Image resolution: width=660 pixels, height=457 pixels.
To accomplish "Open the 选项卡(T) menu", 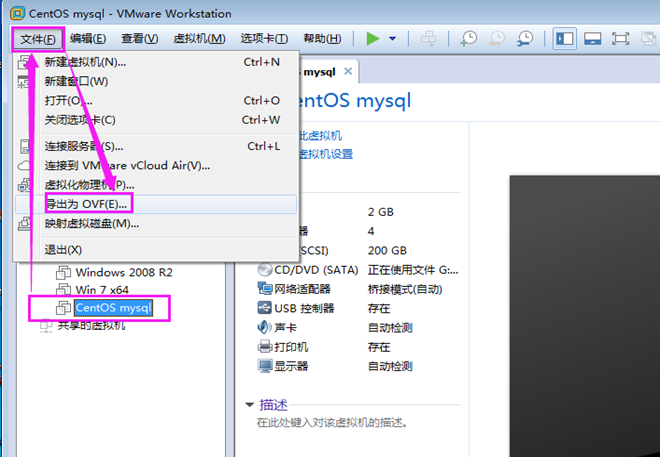I will (264, 39).
